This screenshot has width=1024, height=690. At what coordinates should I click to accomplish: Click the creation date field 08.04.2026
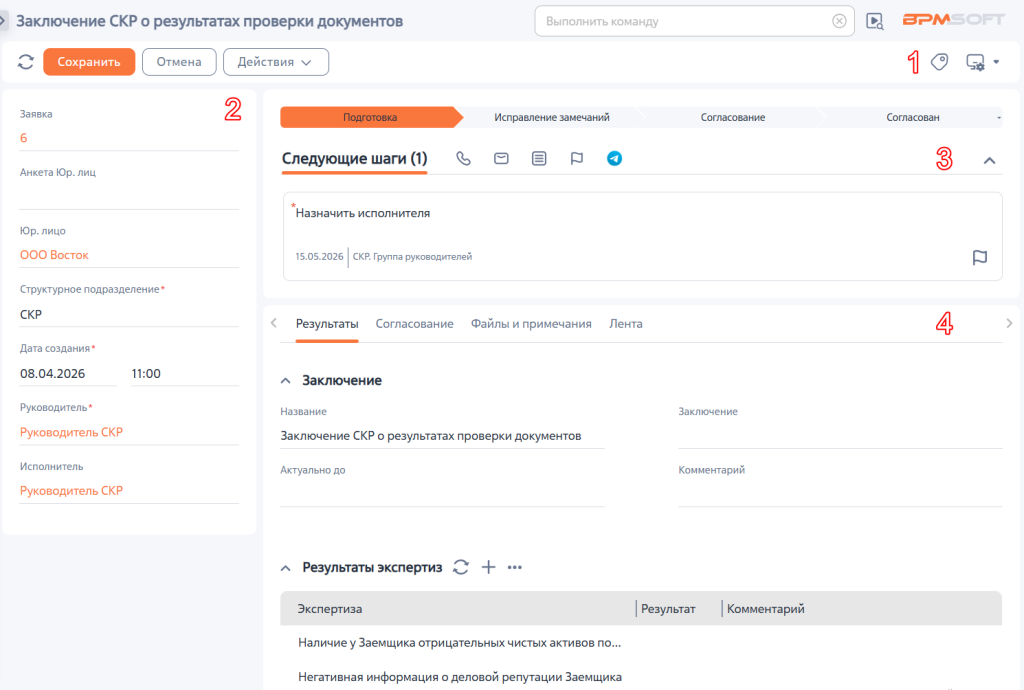pyautogui.click(x=68, y=374)
